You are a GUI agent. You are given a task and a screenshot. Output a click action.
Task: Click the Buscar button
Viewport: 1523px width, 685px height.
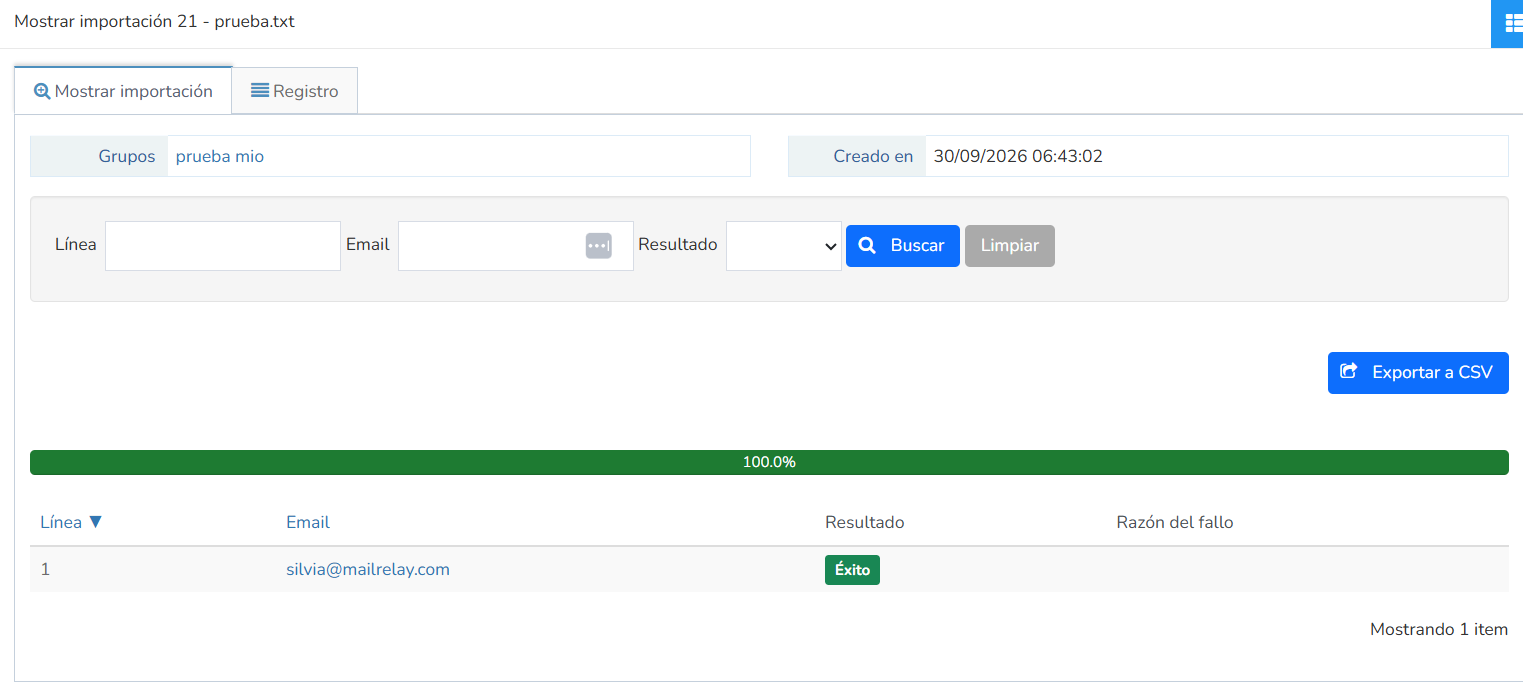point(903,246)
